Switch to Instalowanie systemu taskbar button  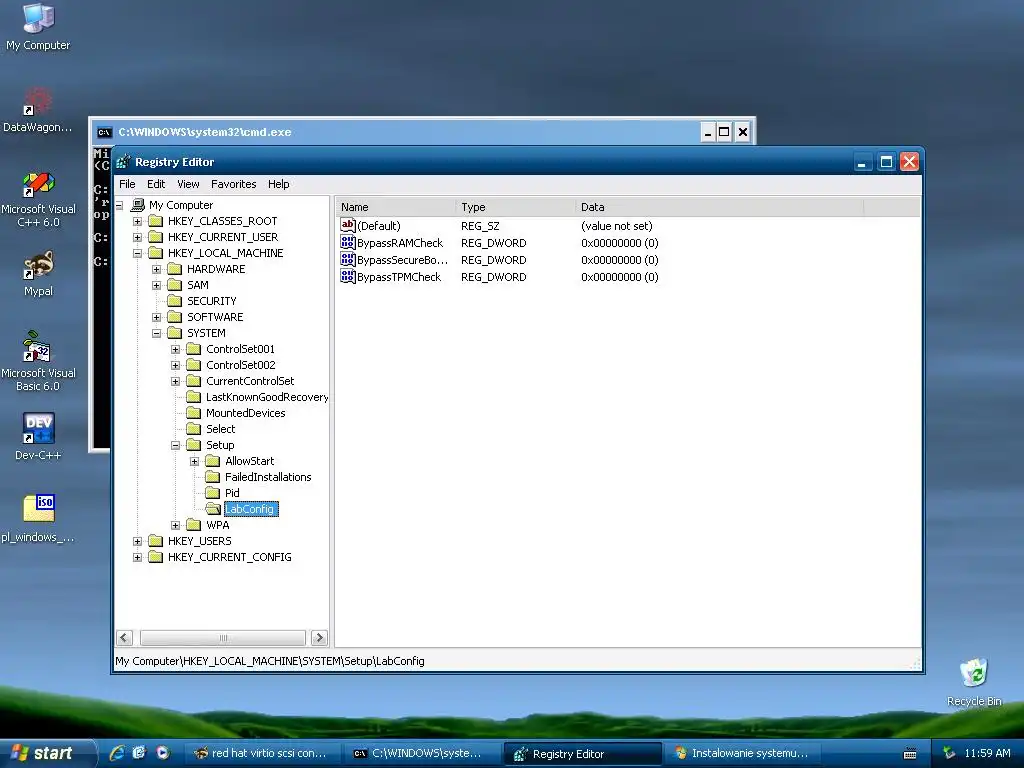[x=743, y=753]
